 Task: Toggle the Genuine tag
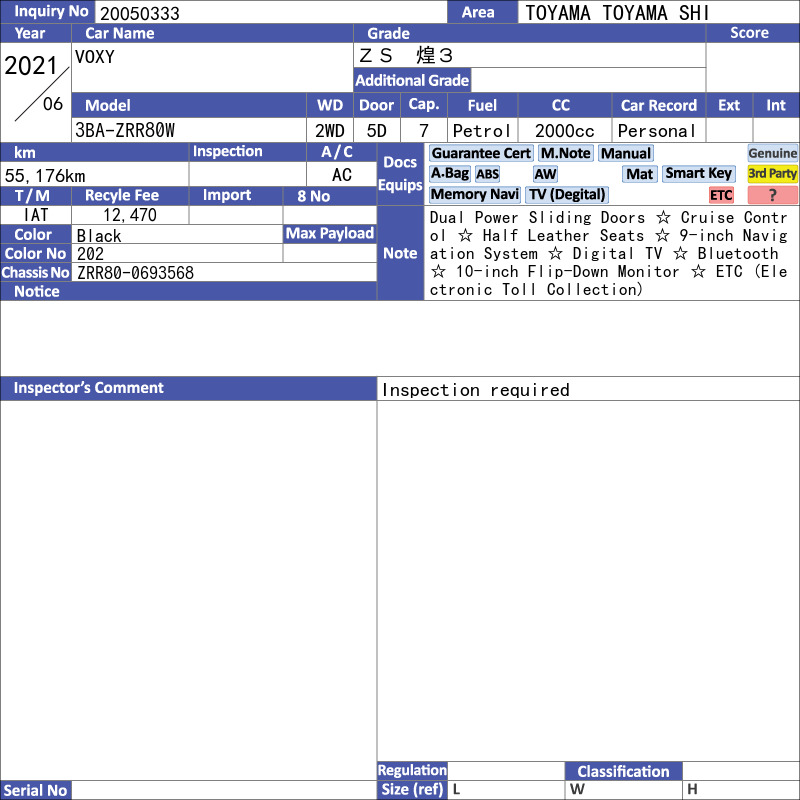[772, 154]
